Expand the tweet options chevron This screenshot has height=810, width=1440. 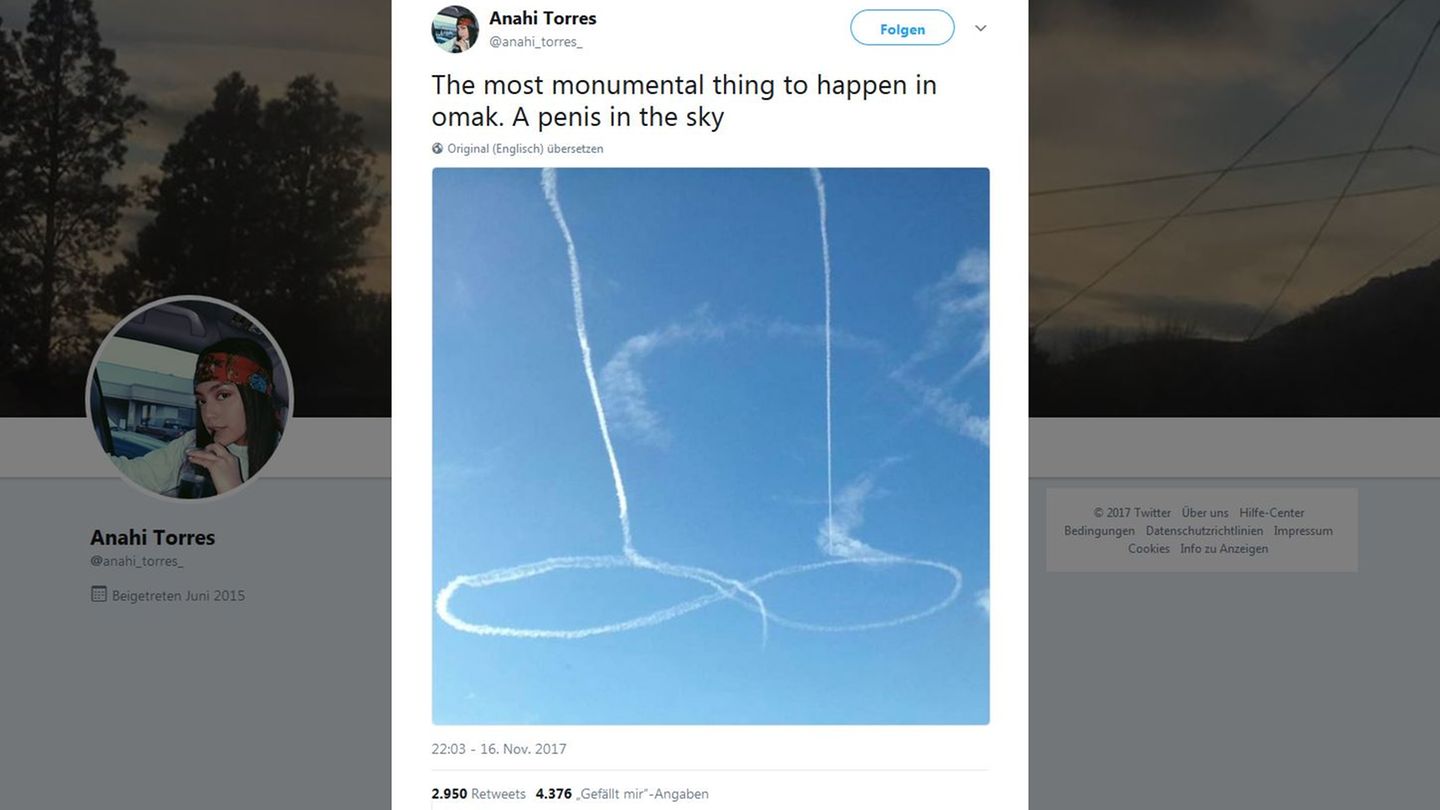981,28
